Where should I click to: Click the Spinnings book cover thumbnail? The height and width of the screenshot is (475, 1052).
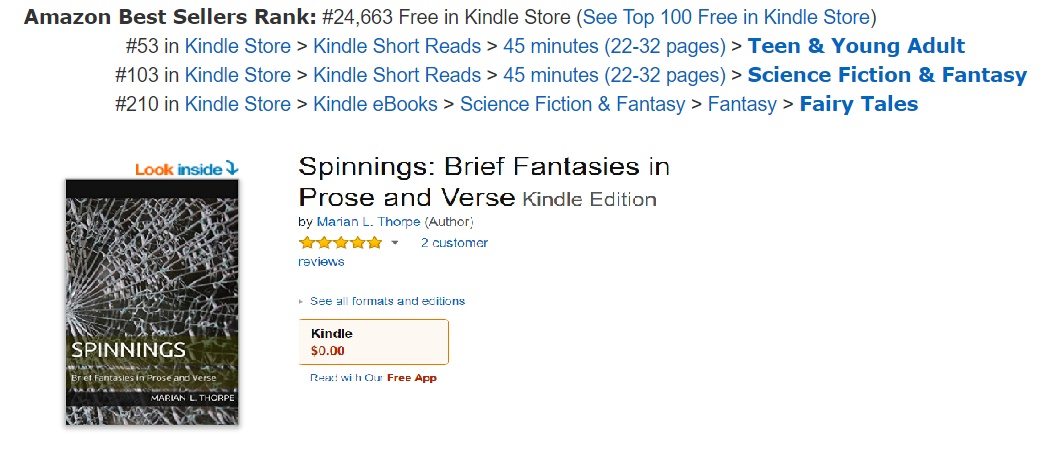click(x=152, y=302)
